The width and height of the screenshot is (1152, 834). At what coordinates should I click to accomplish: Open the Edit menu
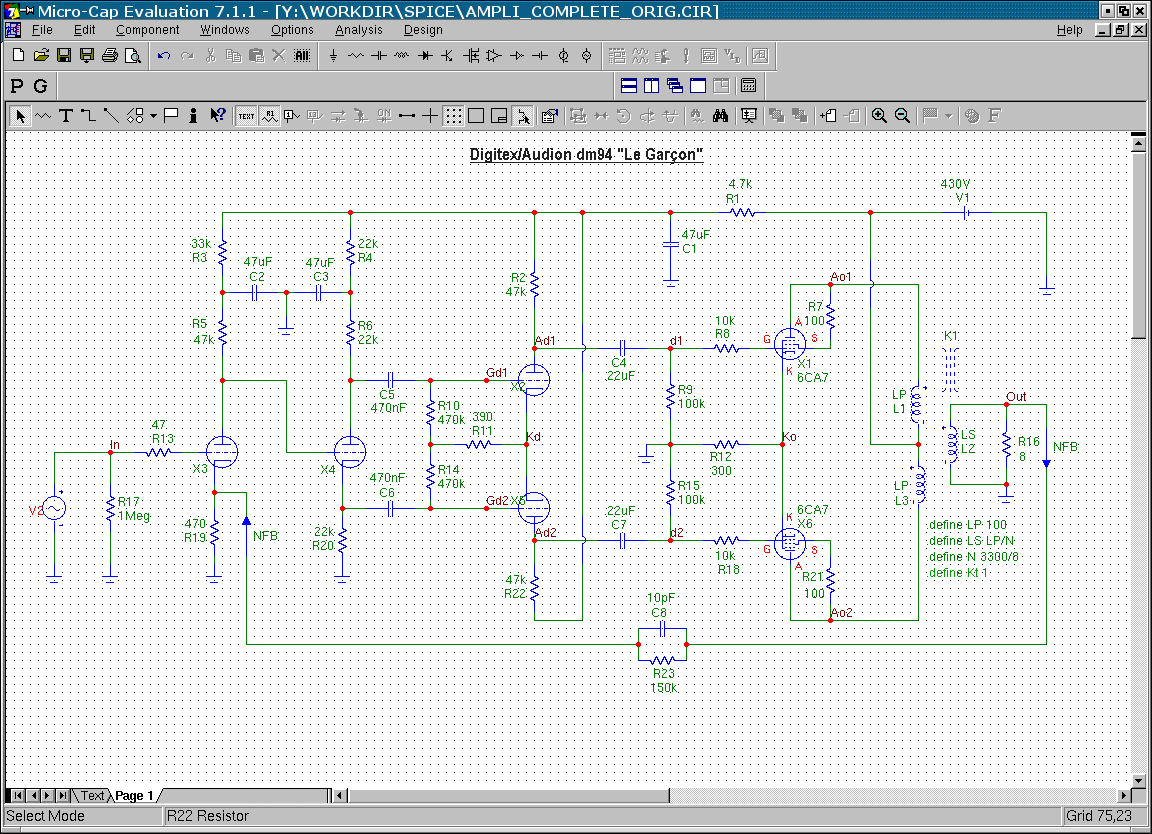pyautogui.click(x=84, y=30)
